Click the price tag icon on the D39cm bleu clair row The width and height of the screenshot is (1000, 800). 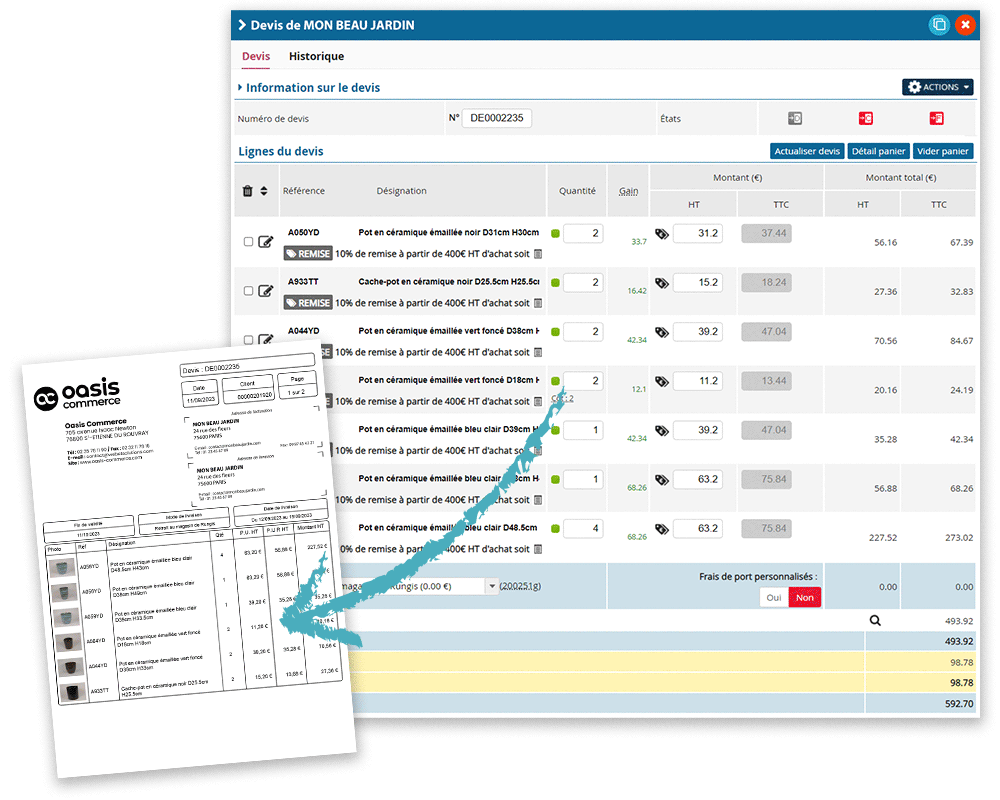pyautogui.click(x=662, y=430)
